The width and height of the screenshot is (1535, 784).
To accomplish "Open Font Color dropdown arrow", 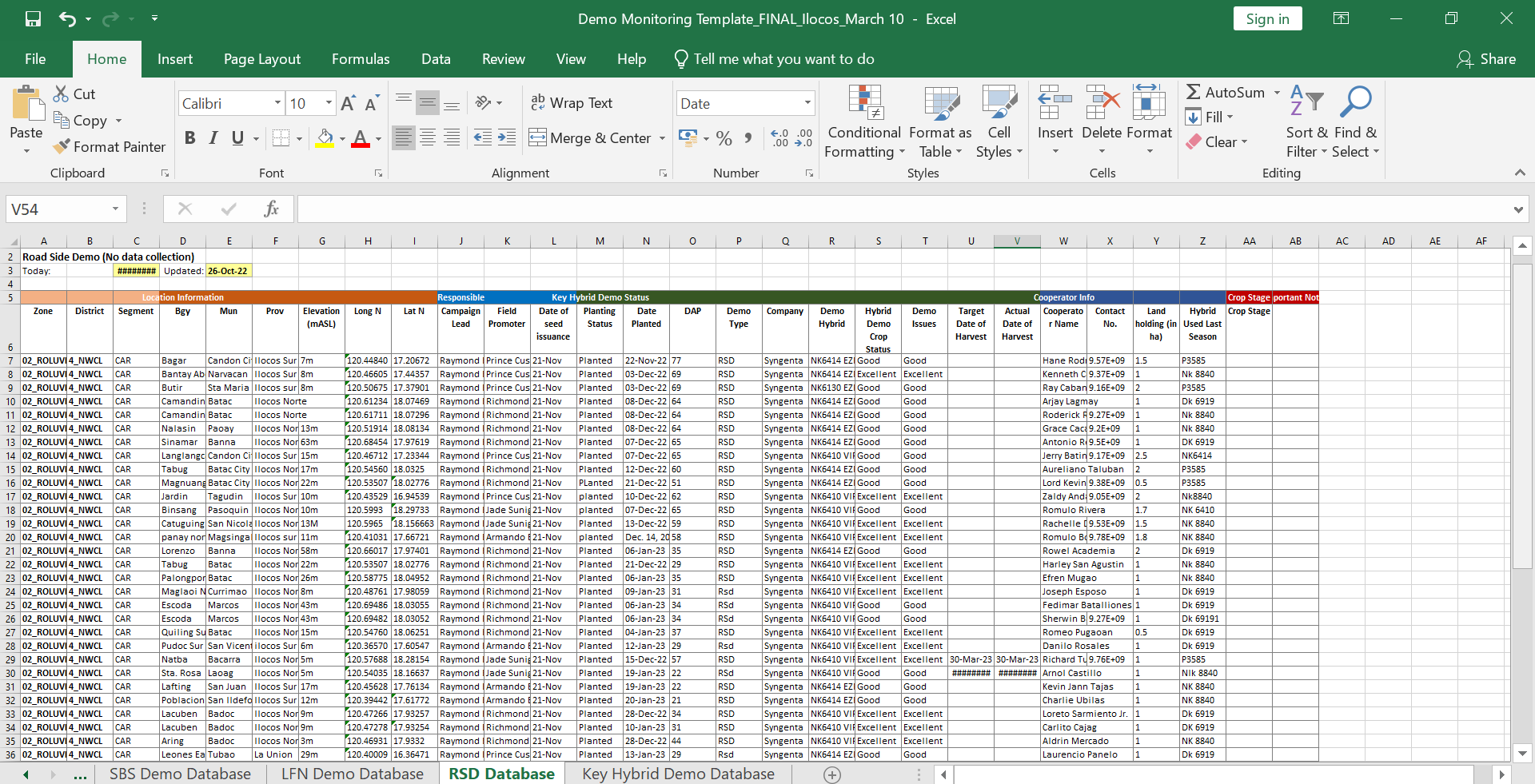I will (x=378, y=138).
